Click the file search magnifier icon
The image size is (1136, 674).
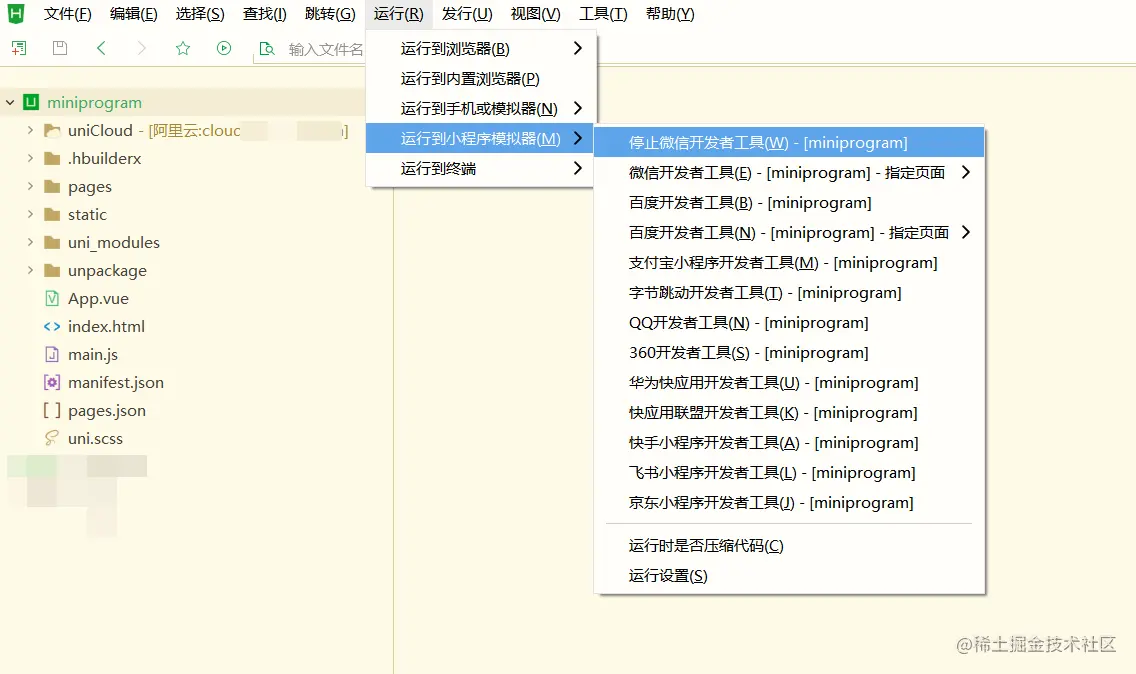(x=267, y=49)
